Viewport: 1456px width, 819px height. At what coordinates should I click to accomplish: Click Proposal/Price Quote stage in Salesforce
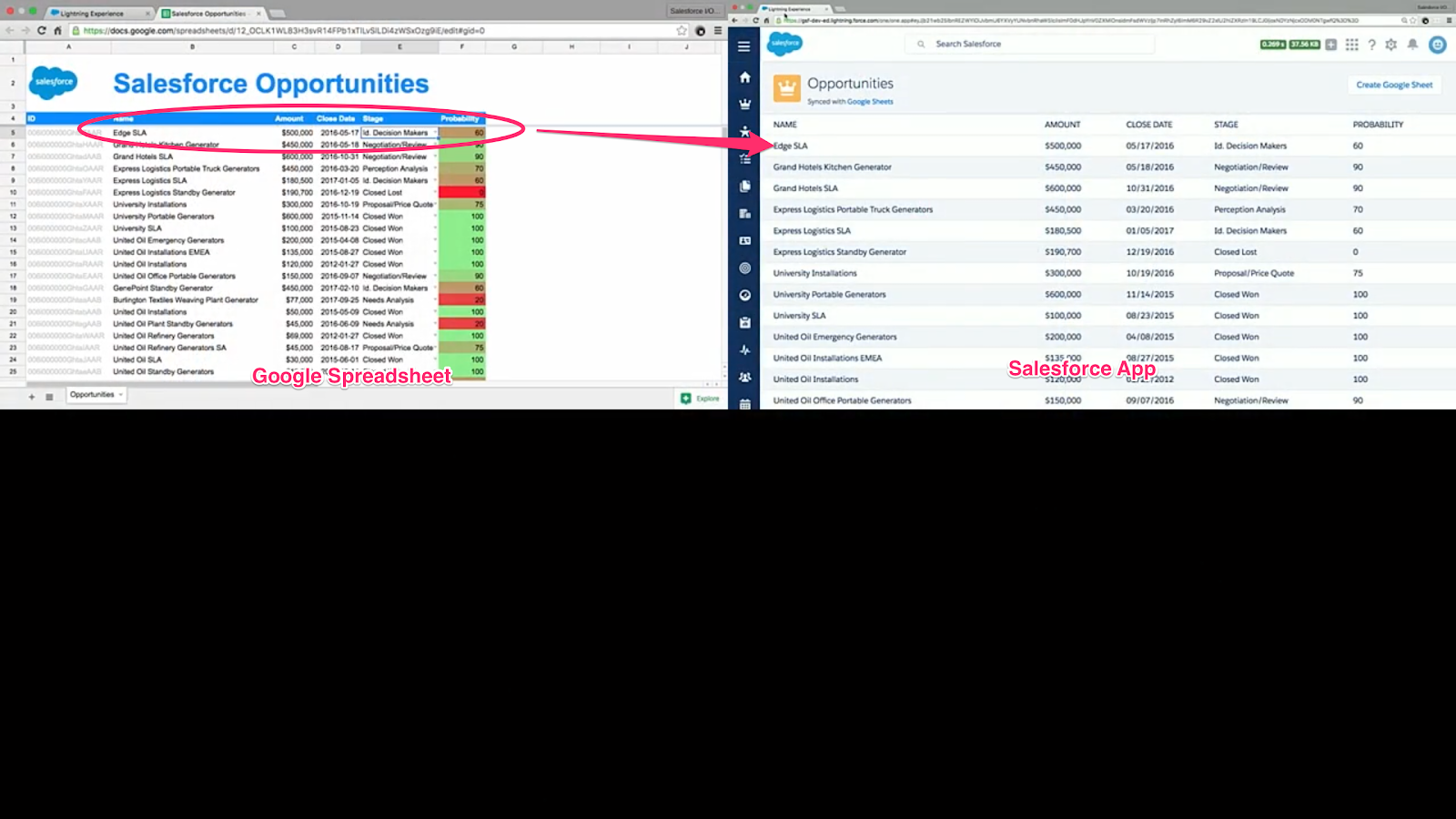tap(1254, 274)
